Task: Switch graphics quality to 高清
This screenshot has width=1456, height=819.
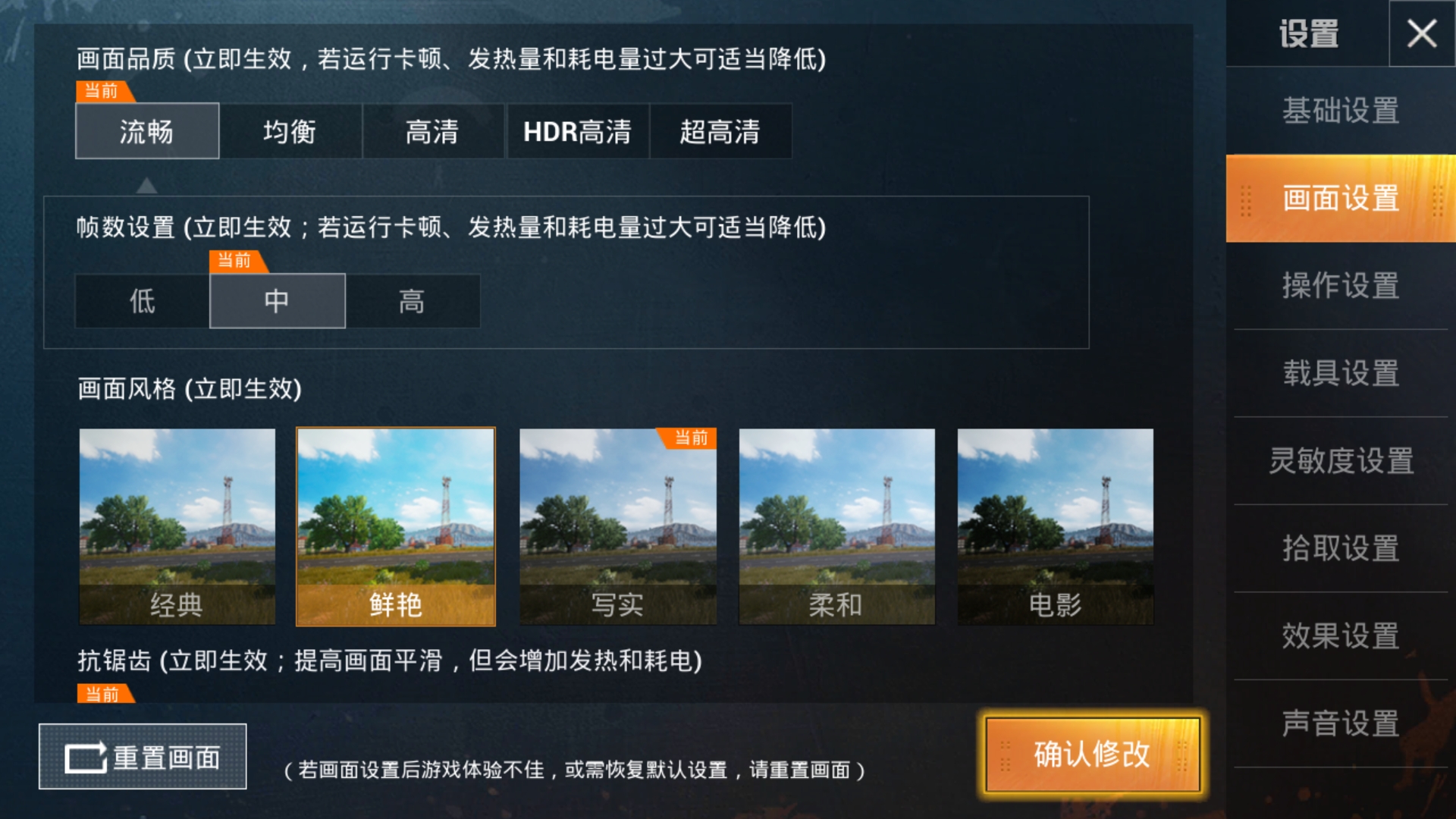Action: (433, 131)
